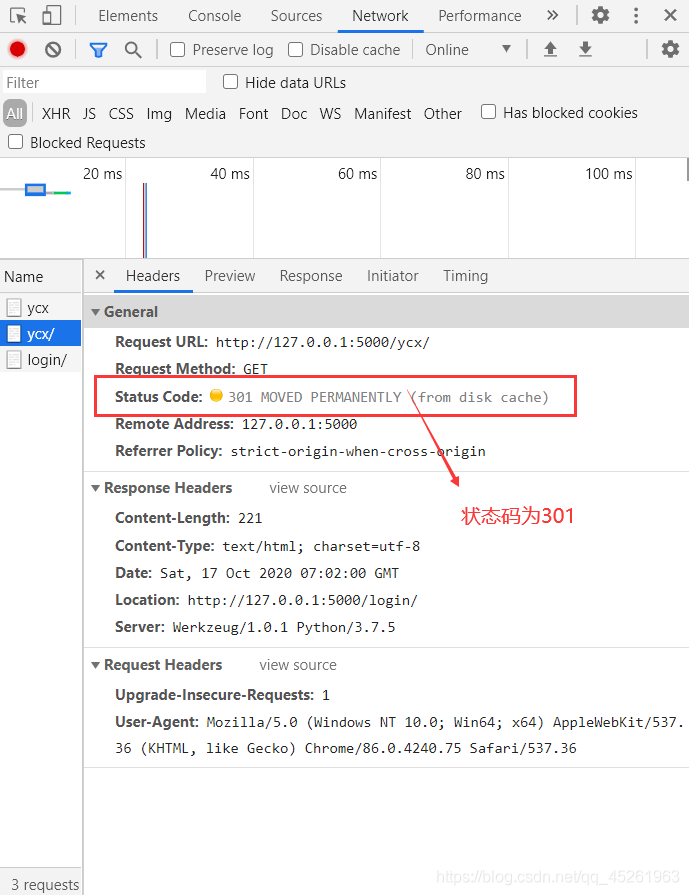The height and width of the screenshot is (895, 689).
Task: Filter requests by Img
Action: pos(159,114)
